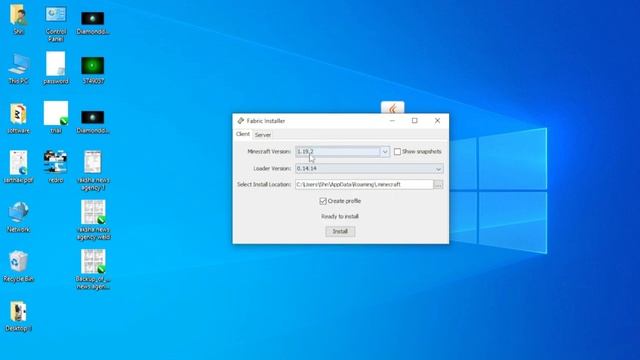Select the software folder icon
This screenshot has width=640, height=360.
[18, 118]
